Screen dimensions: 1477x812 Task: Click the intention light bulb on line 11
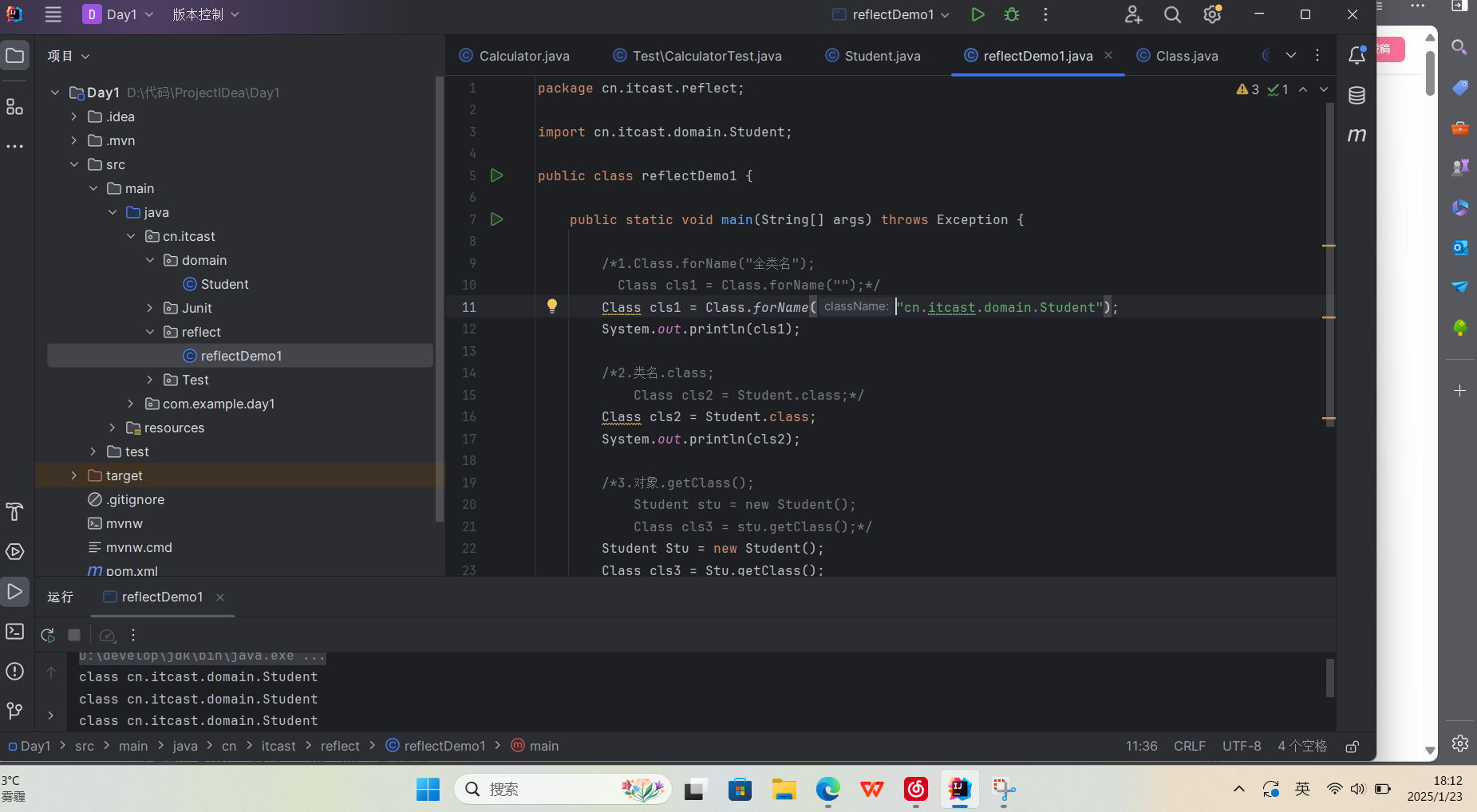(551, 306)
